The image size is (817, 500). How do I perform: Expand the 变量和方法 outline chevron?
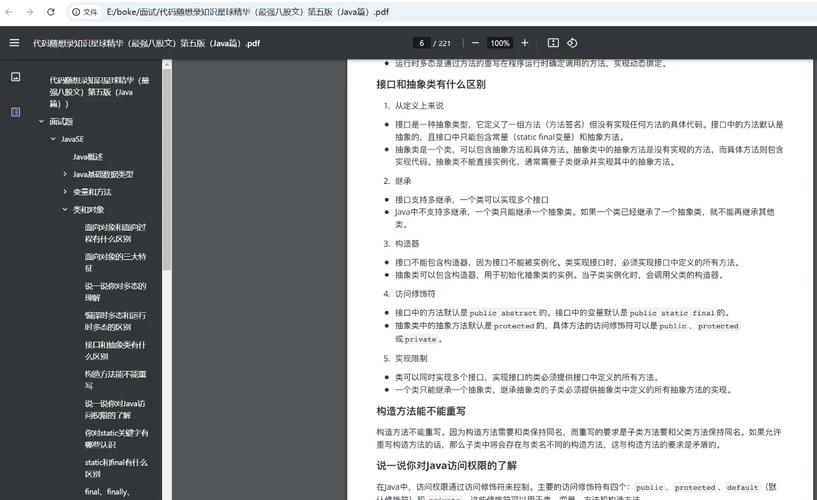point(65,192)
